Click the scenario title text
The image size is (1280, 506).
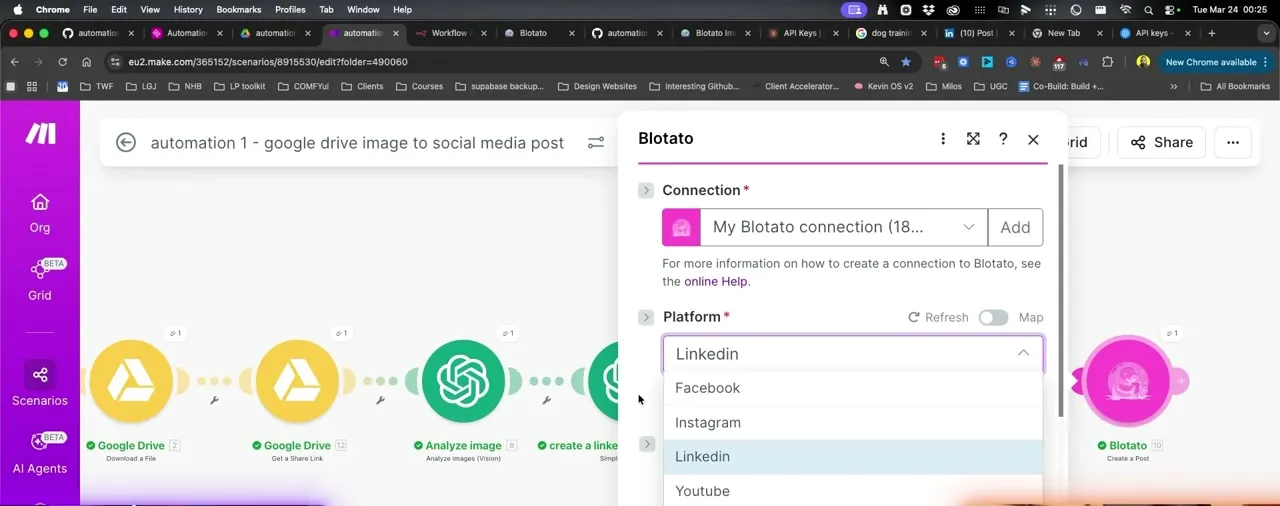click(357, 143)
